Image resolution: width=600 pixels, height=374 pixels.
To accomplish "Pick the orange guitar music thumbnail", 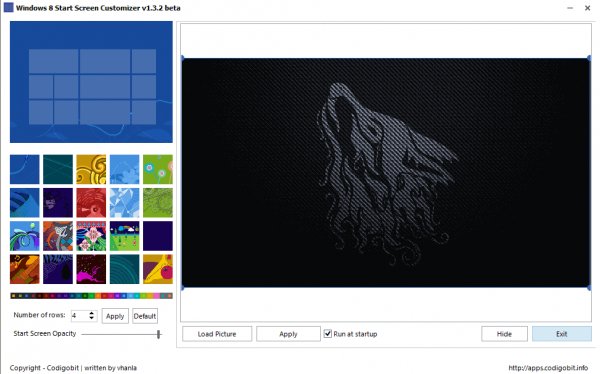I will pos(24,269).
